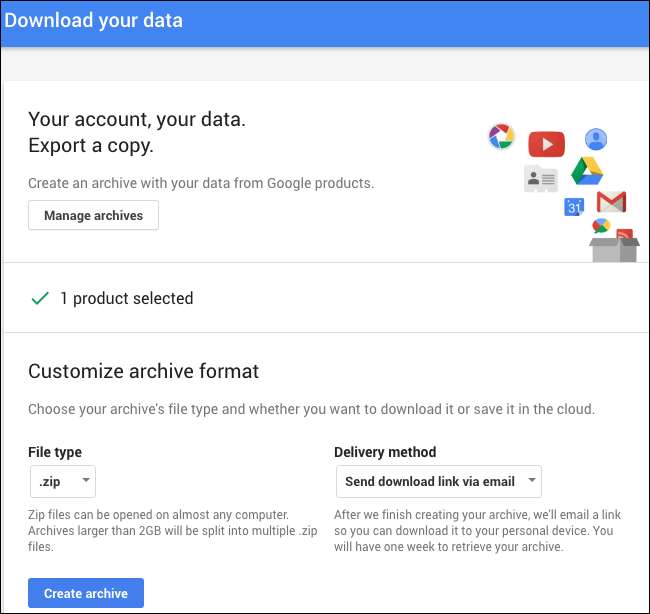Click the Google Drive triangle icon
Image resolution: width=650 pixels, height=614 pixels.
pos(587,171)
